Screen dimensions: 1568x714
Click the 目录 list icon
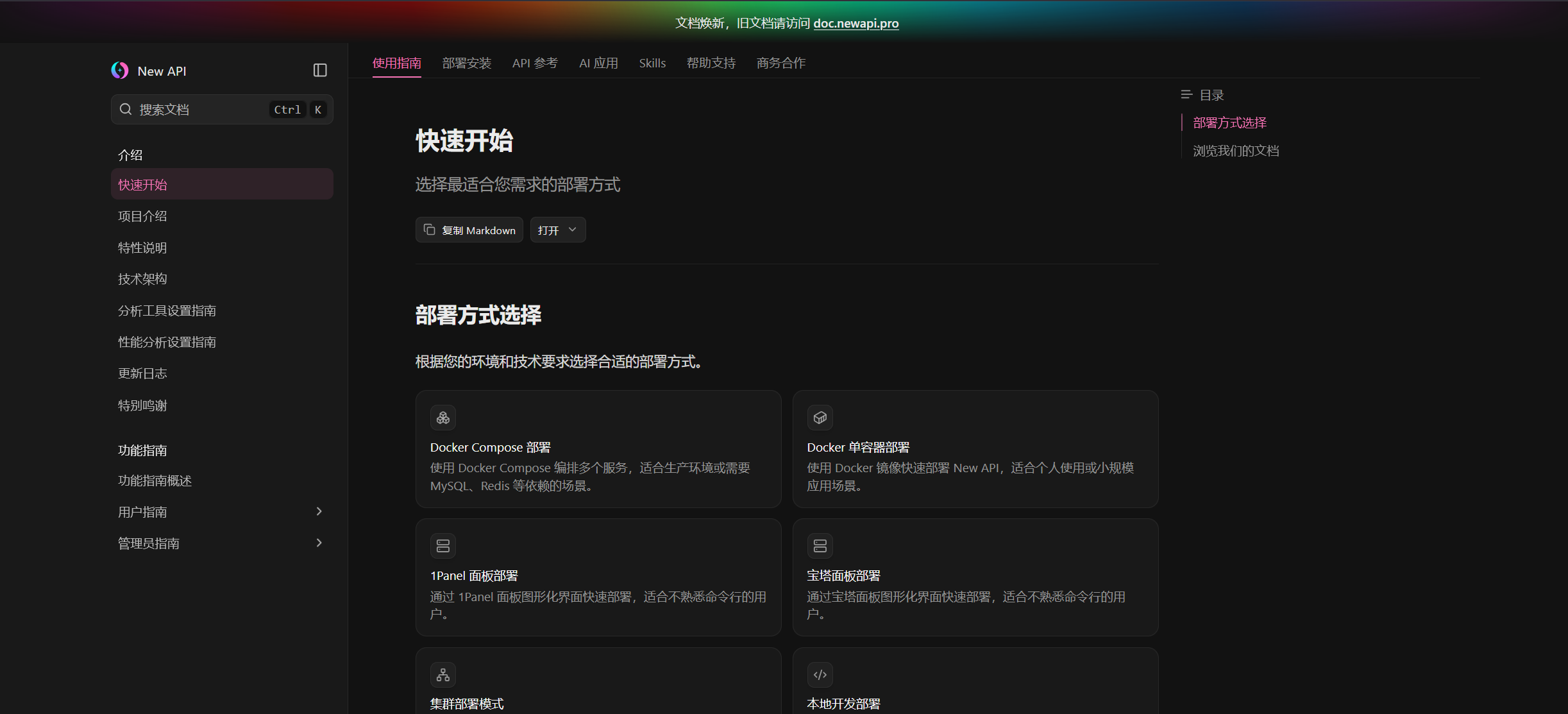pyautogui.click(x=1186, y=95)
